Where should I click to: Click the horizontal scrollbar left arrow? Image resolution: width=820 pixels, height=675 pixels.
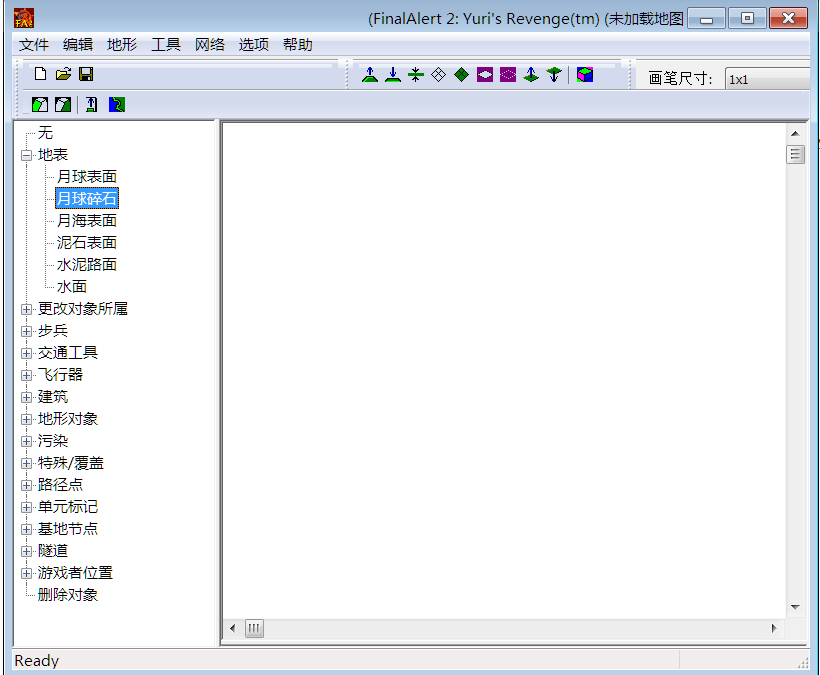point(233,628)
